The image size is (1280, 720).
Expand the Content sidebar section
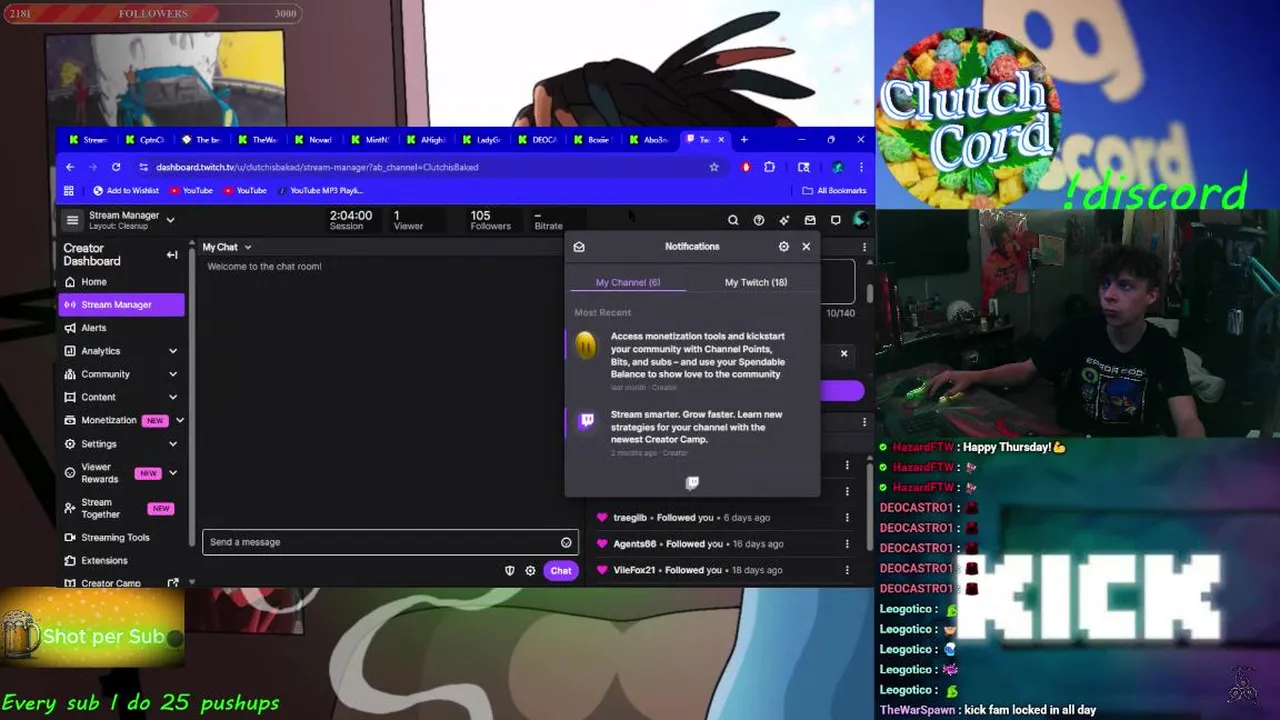173,397
